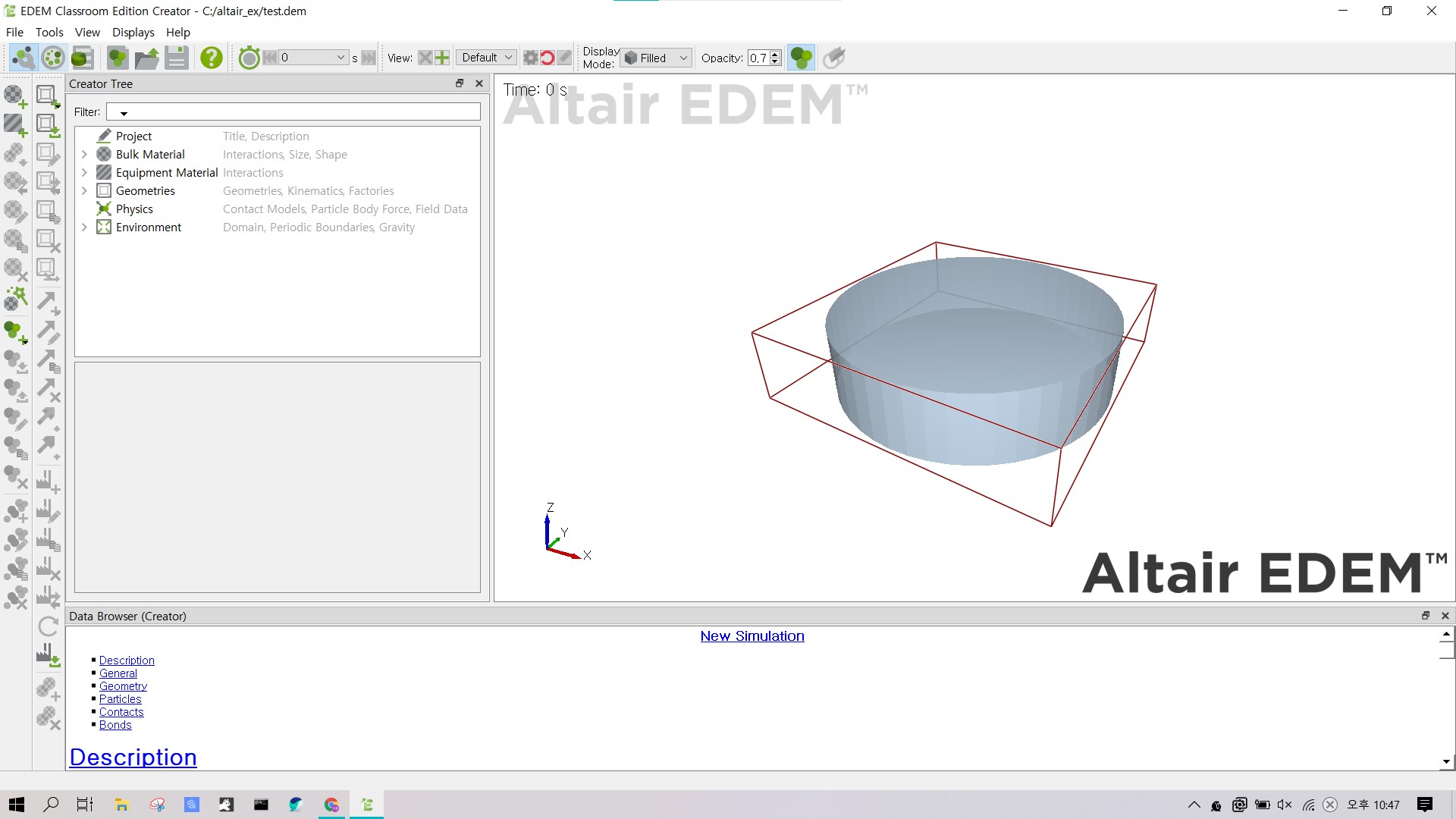
Task: Open the Displays menu
Action: pos(133,32)
